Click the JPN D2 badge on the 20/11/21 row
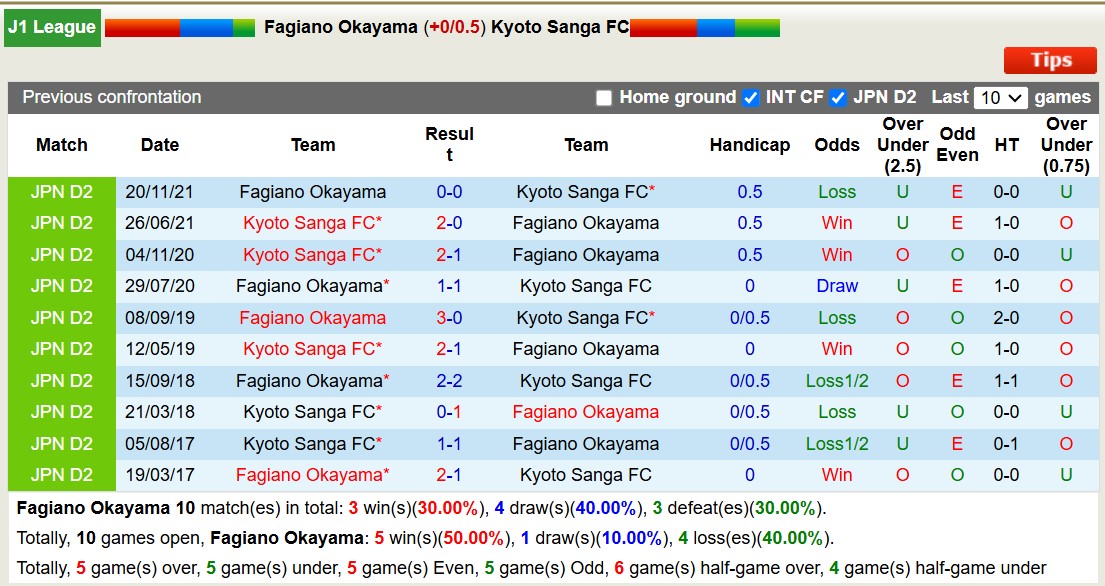1105x586 pixels. pos(62,192)
